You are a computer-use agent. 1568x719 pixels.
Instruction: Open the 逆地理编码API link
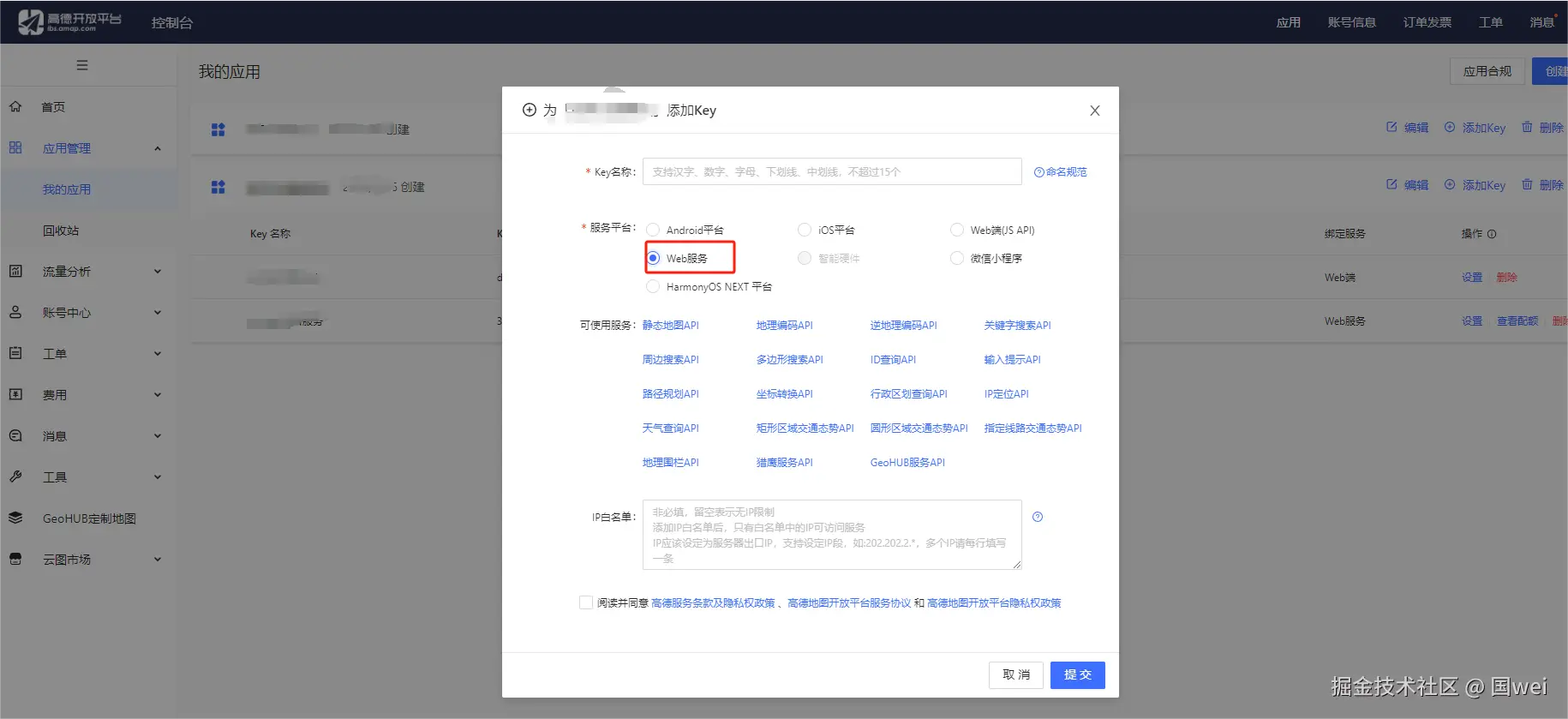click(x=904, y=325)
